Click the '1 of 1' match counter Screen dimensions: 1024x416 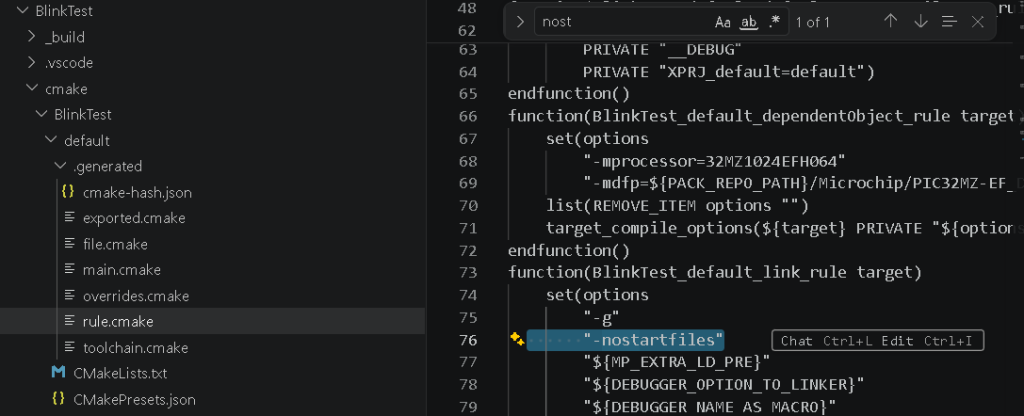pyautogui.click(x=812, y=22)
